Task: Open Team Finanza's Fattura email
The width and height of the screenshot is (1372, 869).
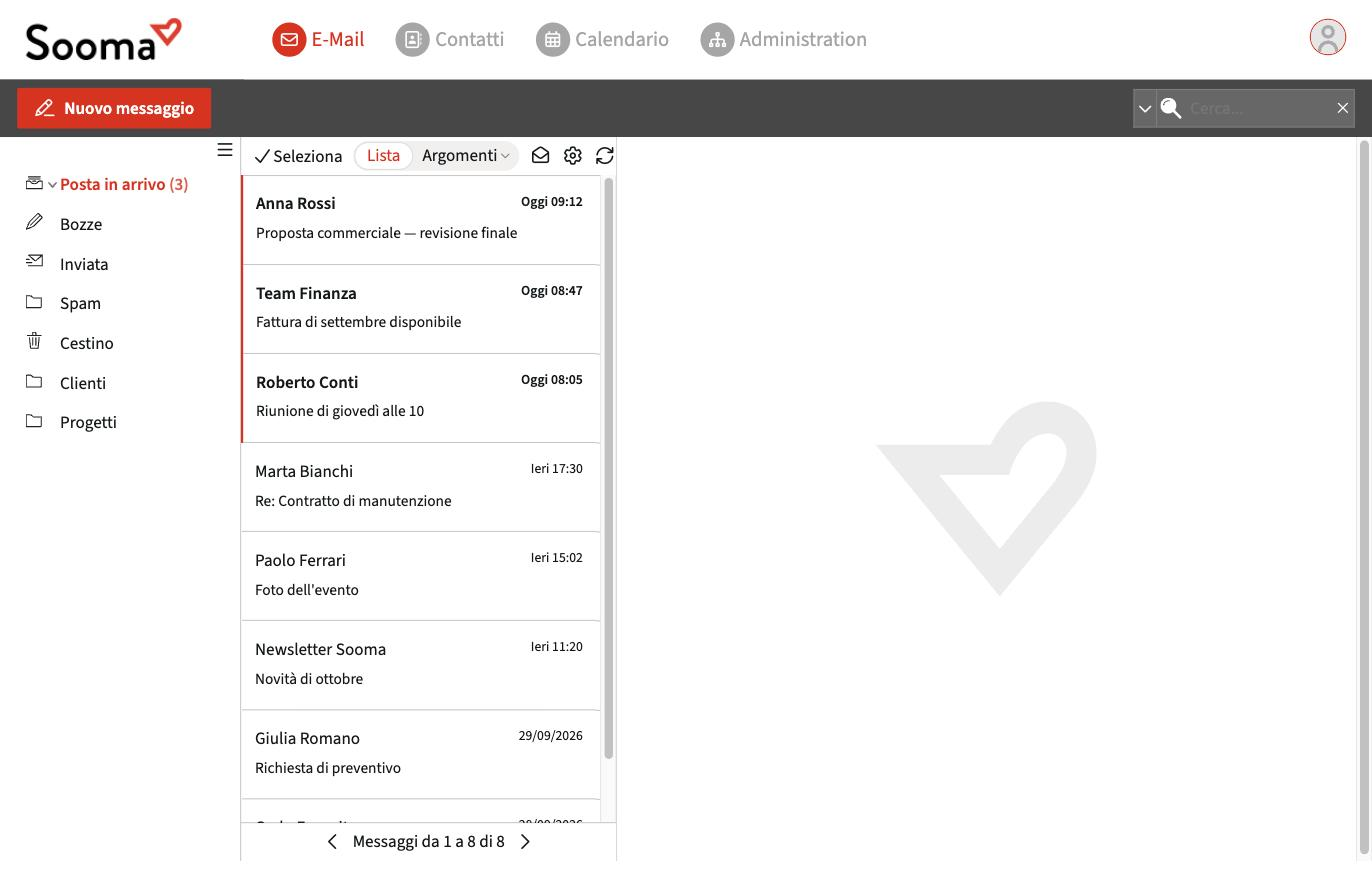Action: (421, 309)
